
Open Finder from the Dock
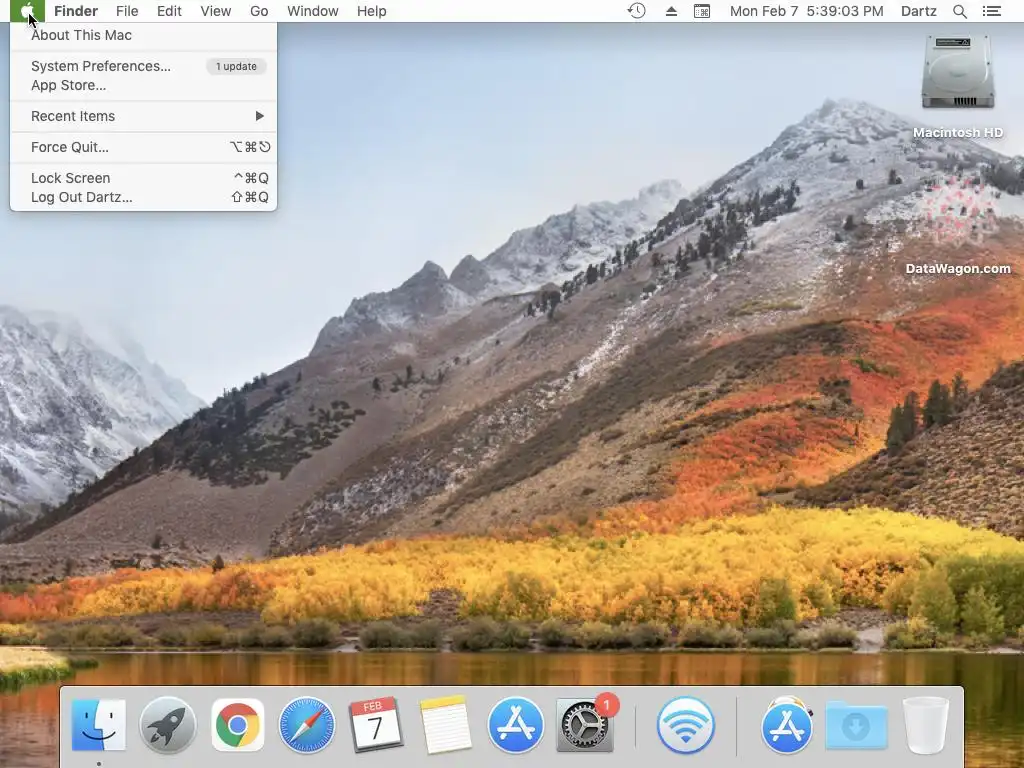(x=99, y=725)
